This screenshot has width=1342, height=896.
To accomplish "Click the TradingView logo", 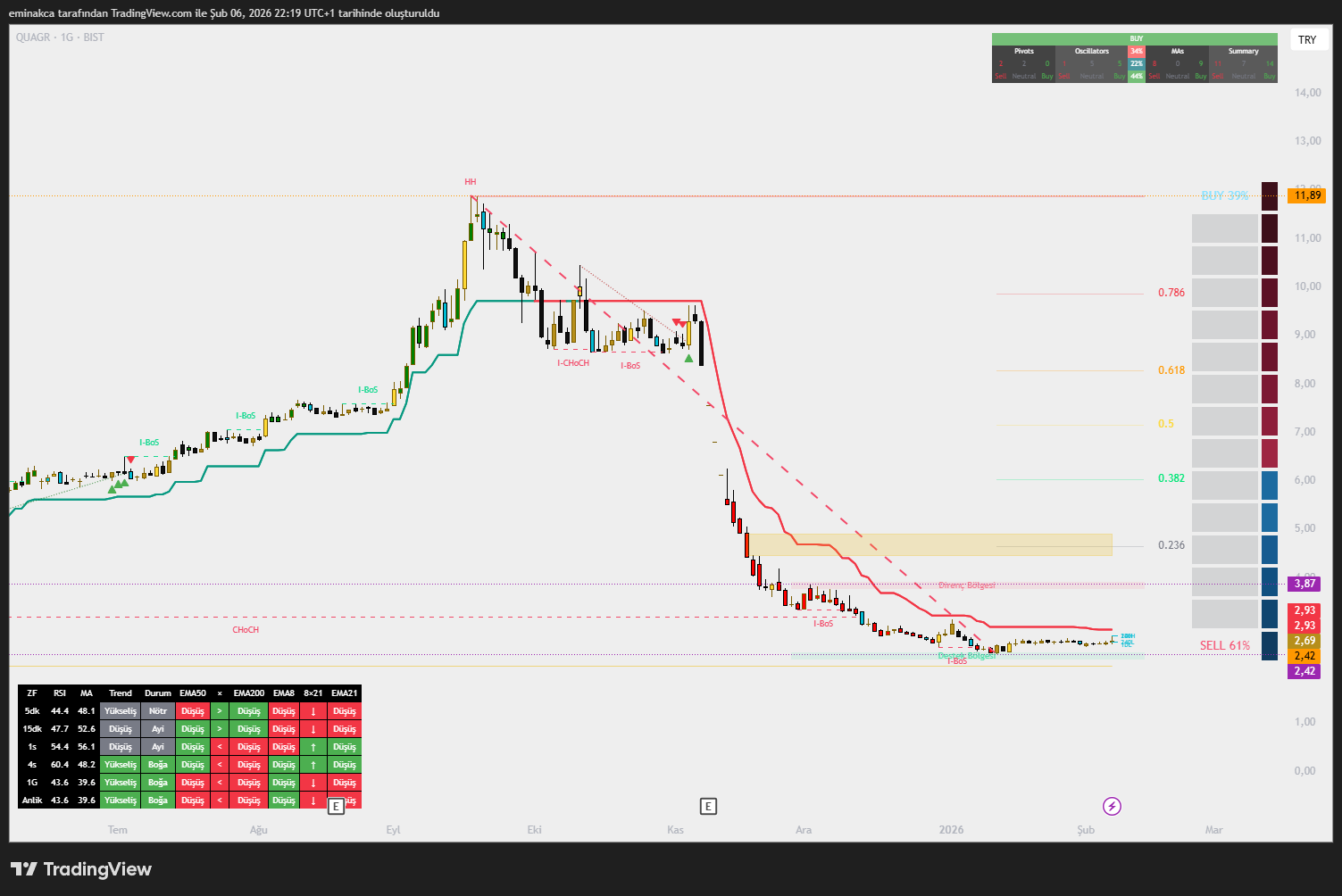I will tap(81, 869).
